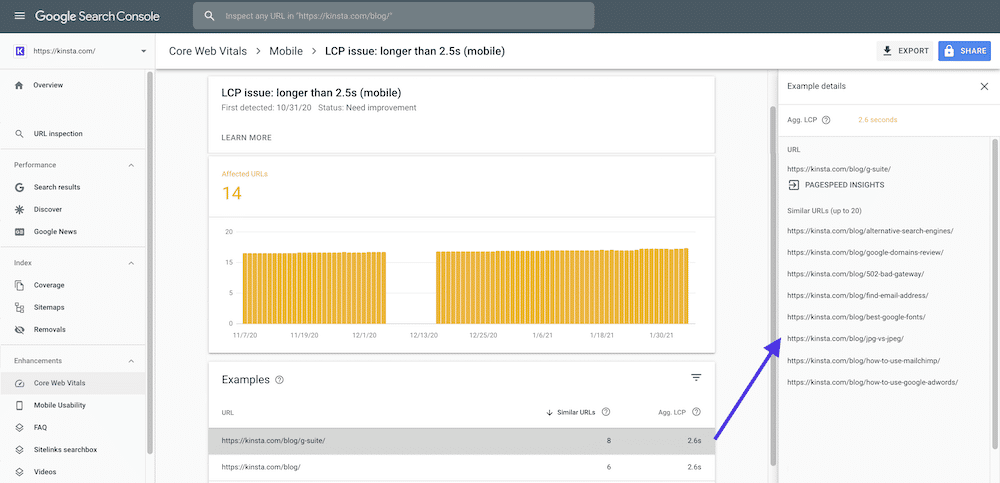Click the filter icon in Examples
Screen dimensions: 1000x483
tap(696, 378)
